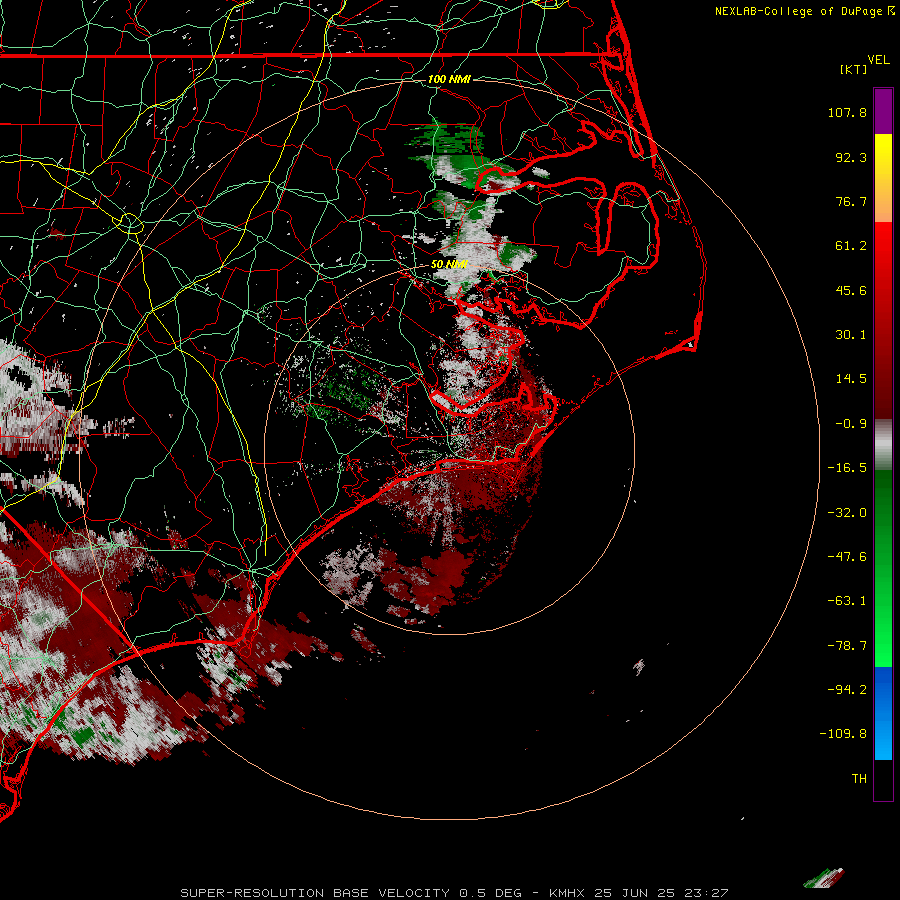Click the 92.3 velocity scale value
900x900 pixels.
coord(851,157)
